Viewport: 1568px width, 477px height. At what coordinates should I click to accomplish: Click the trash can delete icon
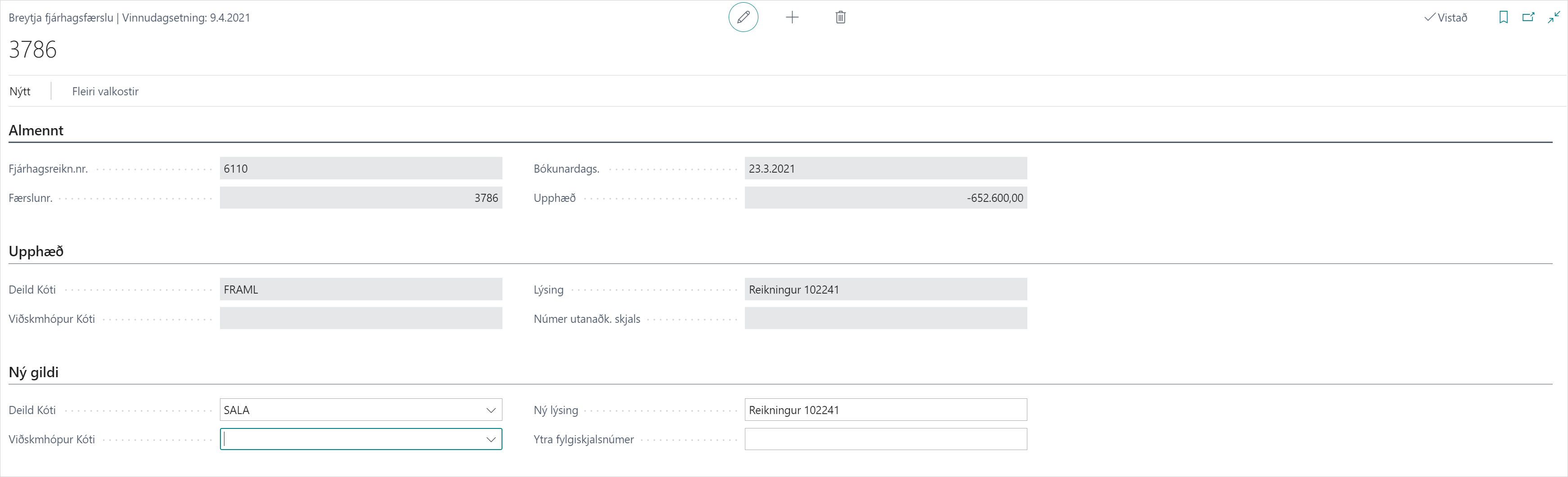[x=841, y=17]
